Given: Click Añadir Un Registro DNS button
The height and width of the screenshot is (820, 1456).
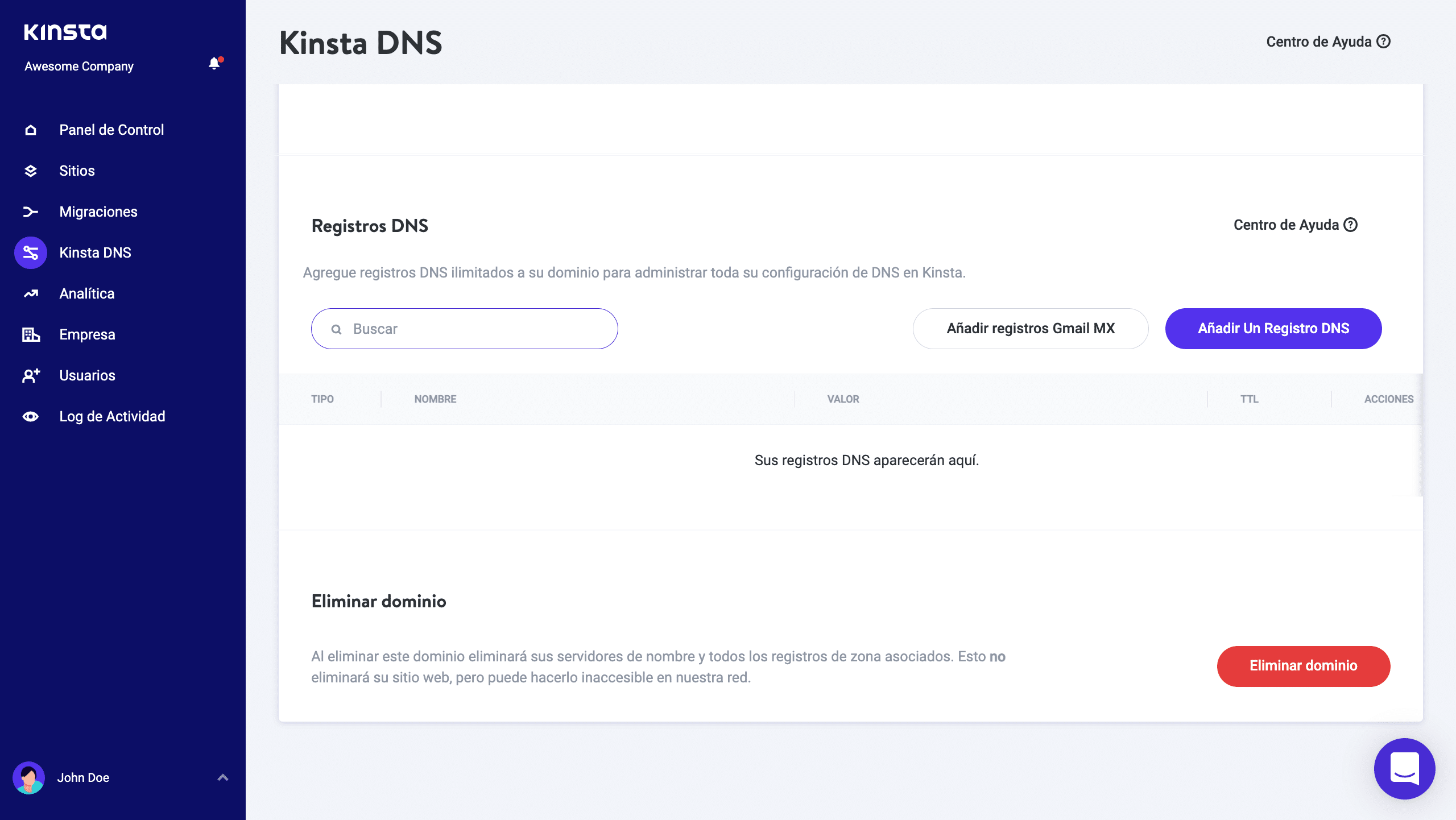Looking at the screenshot, I should coord(1273,329).
